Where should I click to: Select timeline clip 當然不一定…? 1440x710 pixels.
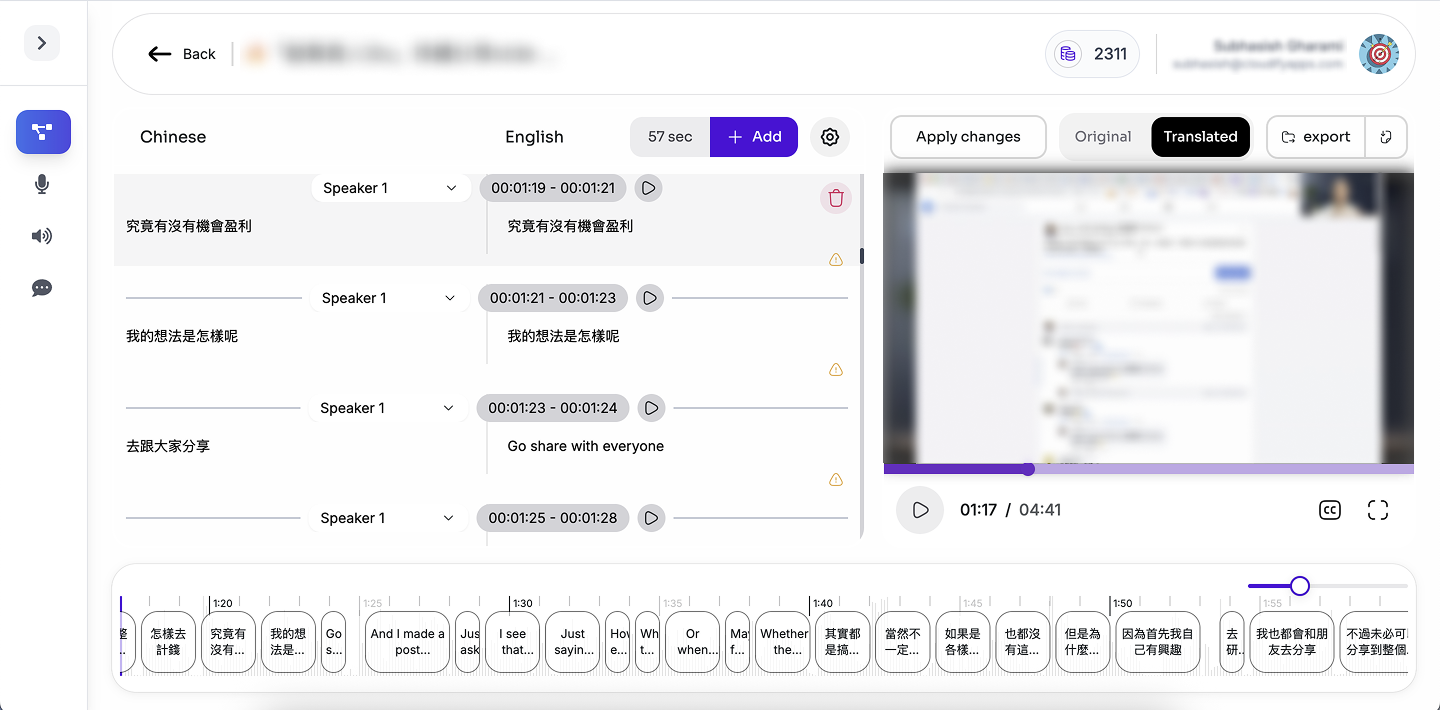coord(902,642)
